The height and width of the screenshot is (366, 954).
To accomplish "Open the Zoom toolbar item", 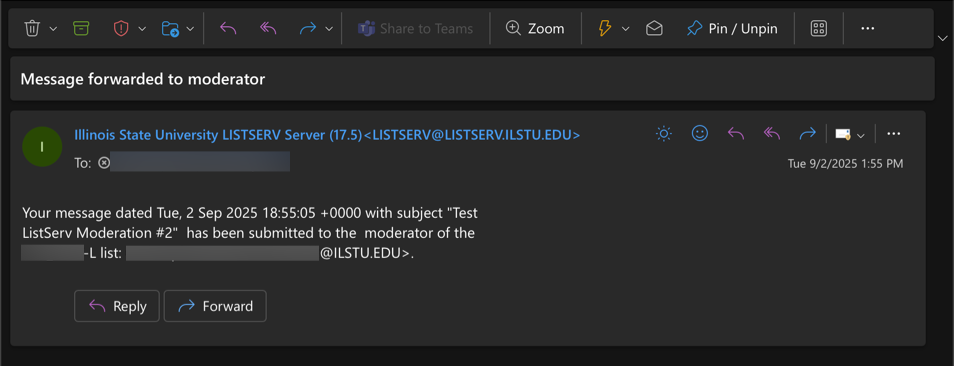I will (x=535, y=28).
